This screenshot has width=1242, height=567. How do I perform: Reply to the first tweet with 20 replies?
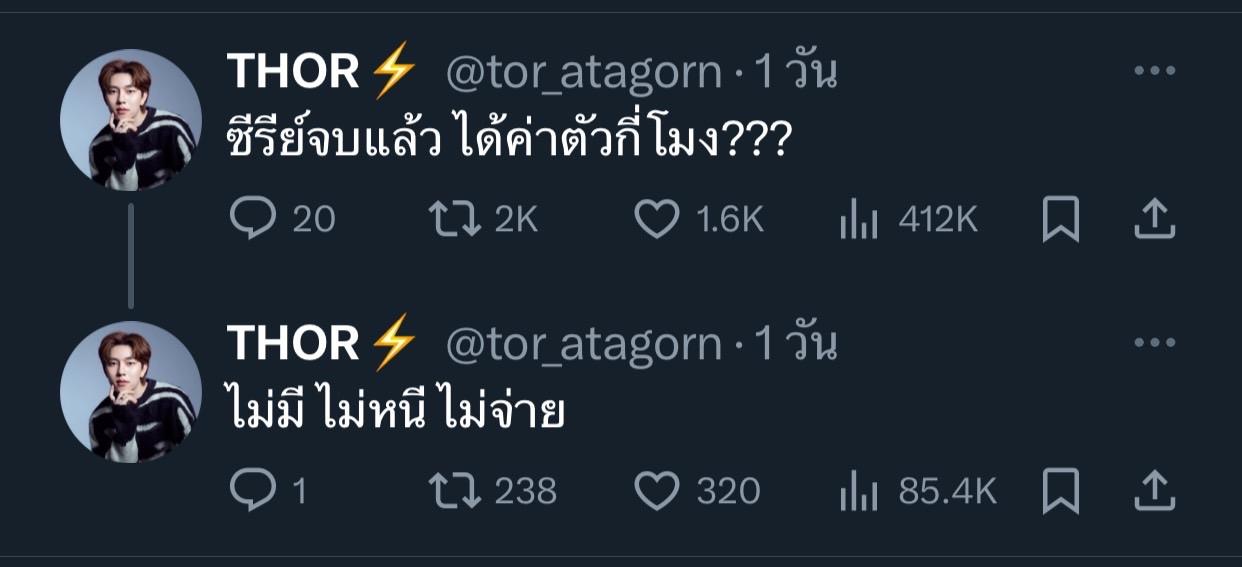point(251,220)
